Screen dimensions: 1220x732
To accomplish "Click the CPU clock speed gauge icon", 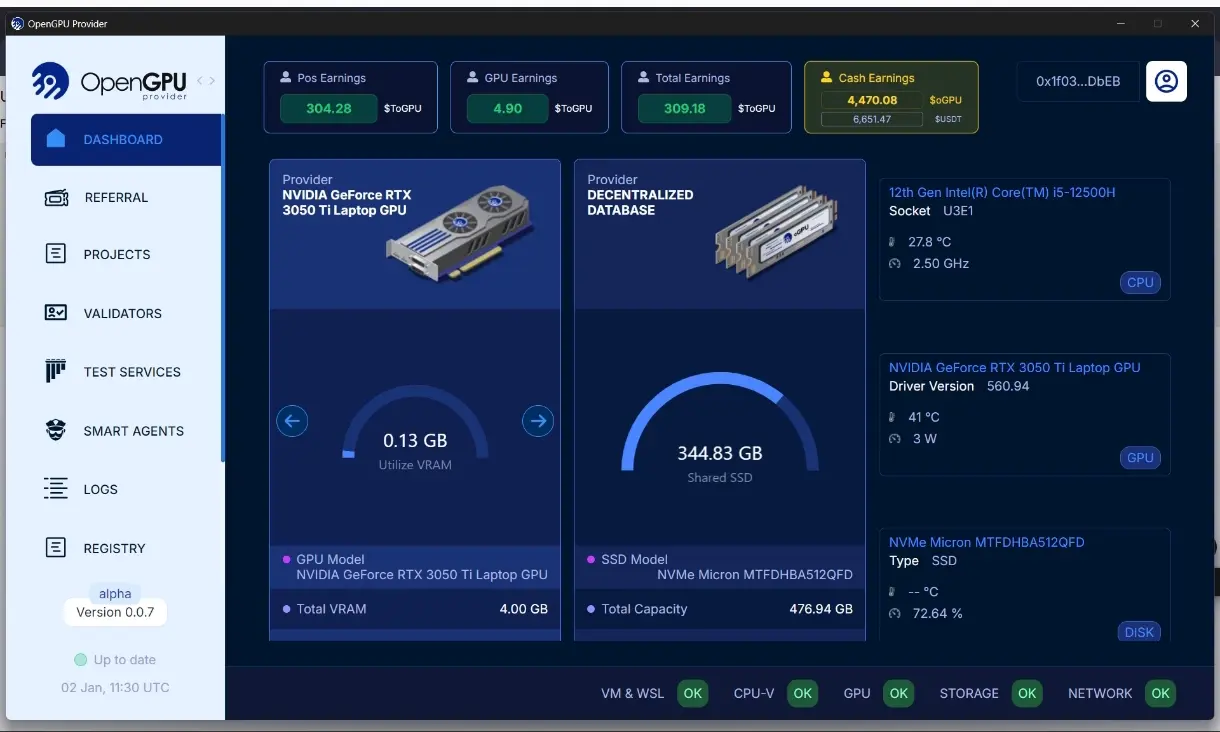I will point(895,264).
